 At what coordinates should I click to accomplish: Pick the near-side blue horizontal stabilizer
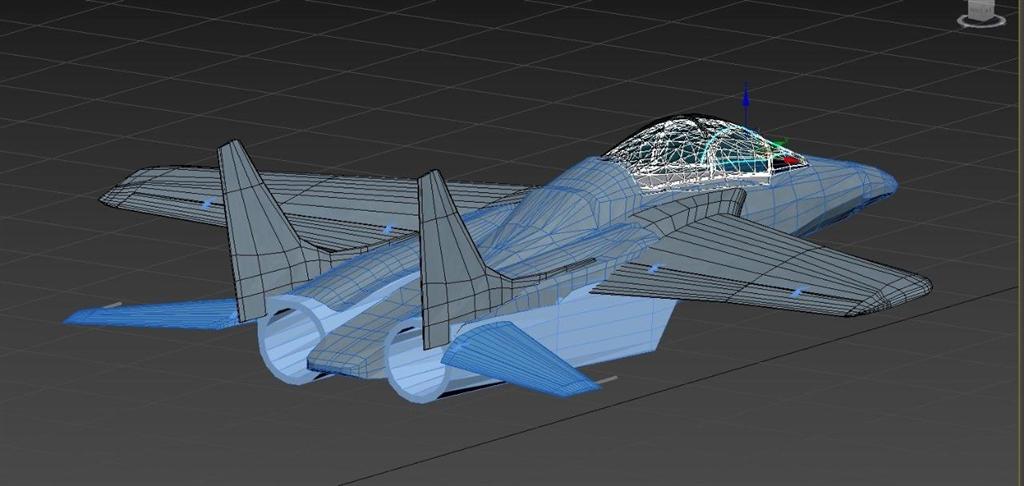520,362
